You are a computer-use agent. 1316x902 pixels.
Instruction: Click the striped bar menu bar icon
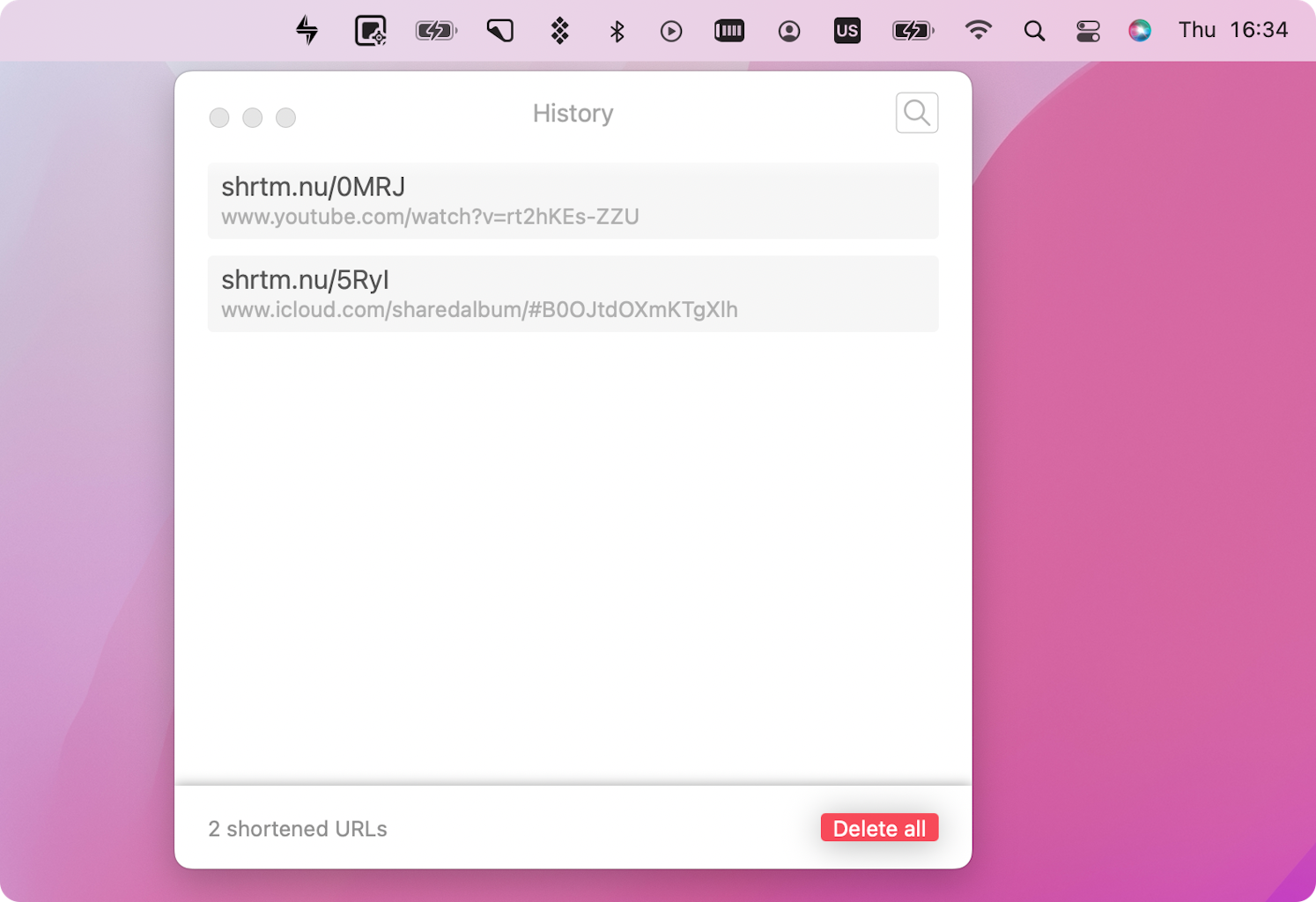point(729,32)
